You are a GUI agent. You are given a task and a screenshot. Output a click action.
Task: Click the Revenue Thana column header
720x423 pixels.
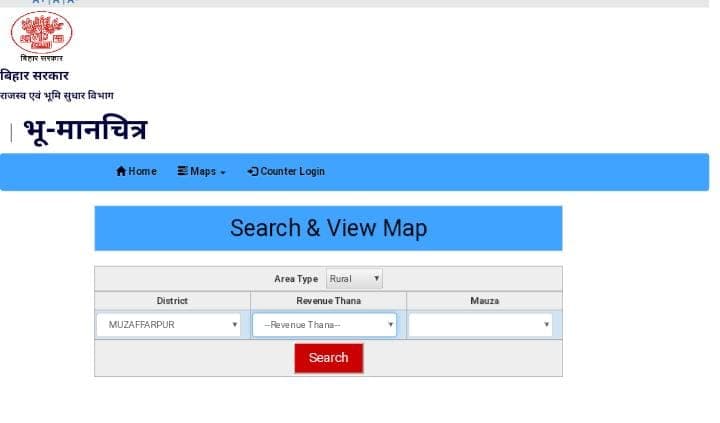[328, 301]
